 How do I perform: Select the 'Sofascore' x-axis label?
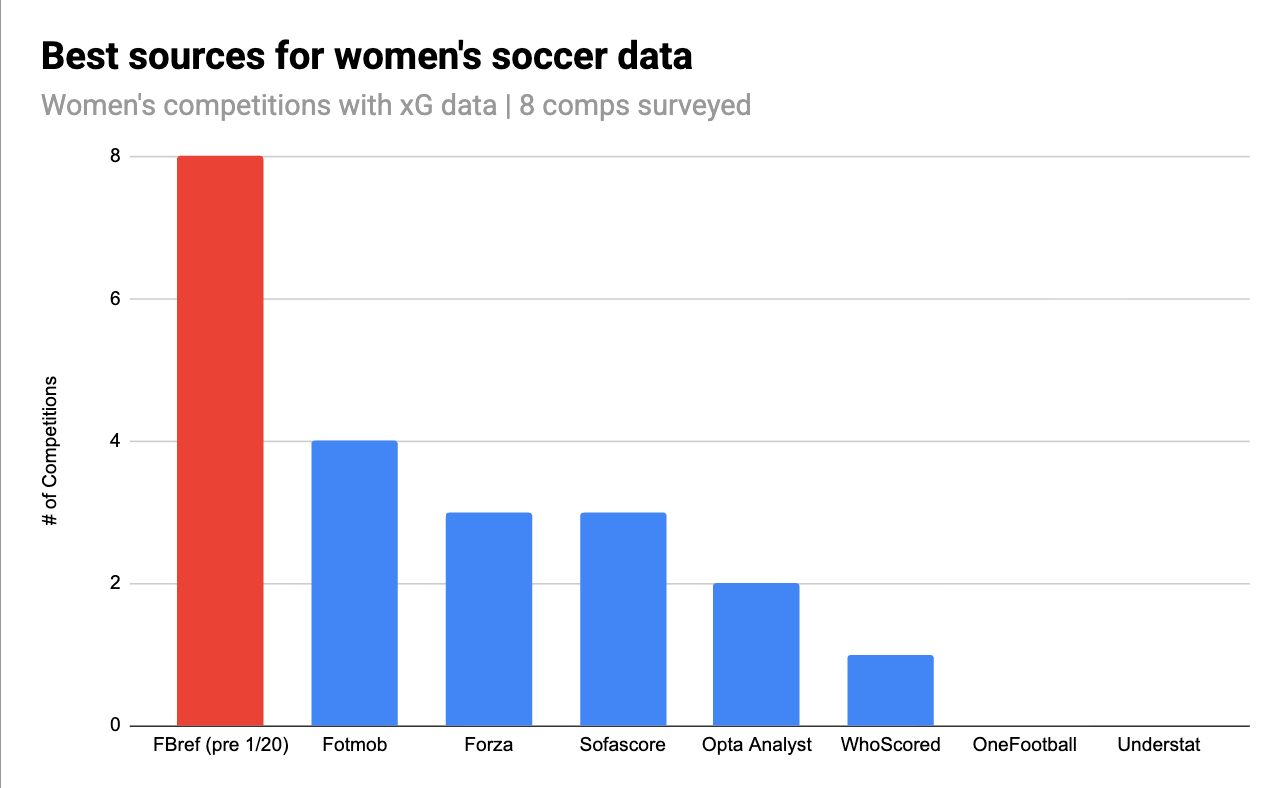(x=623, y=745)
